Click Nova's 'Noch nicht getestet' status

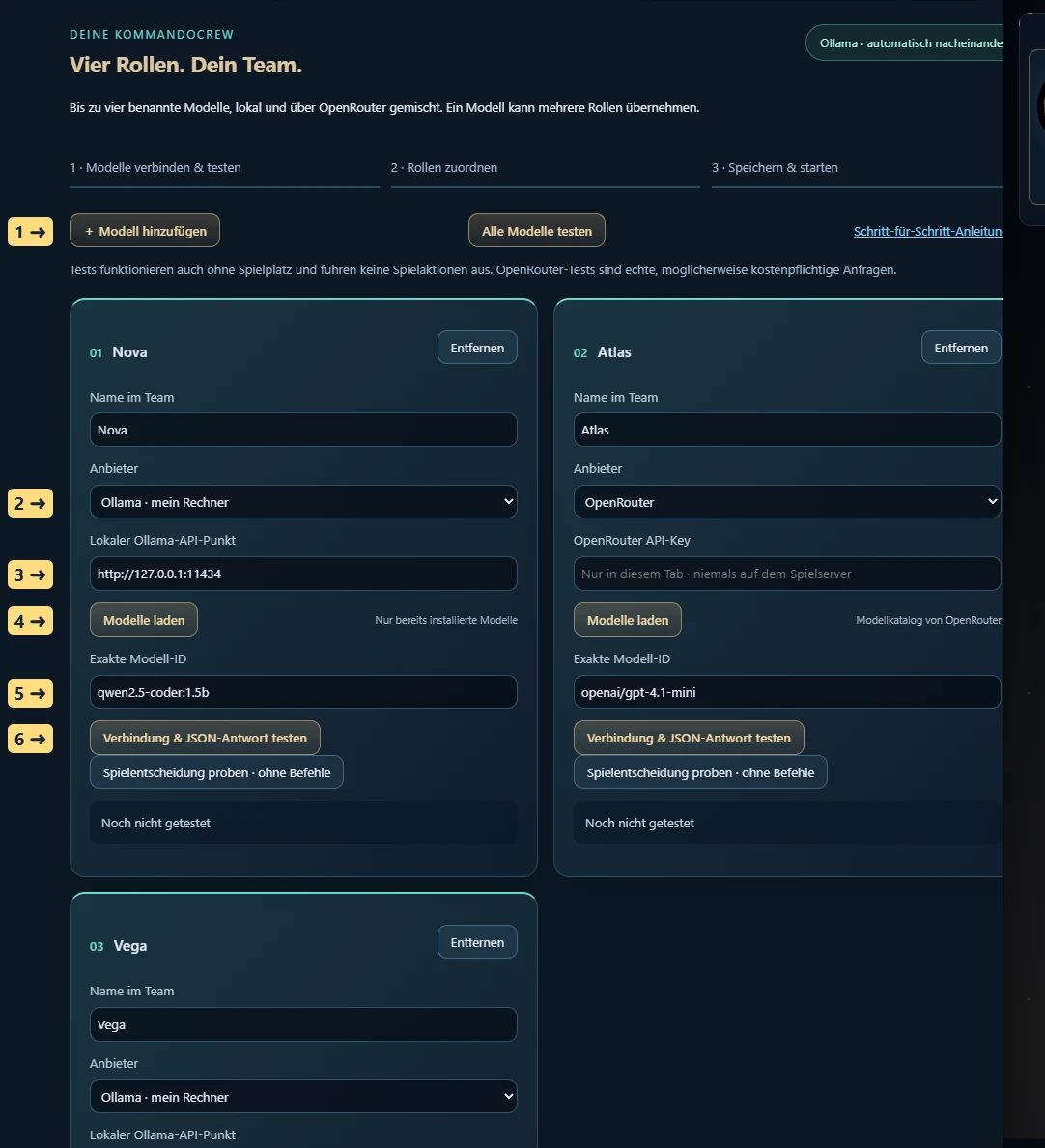303,823
